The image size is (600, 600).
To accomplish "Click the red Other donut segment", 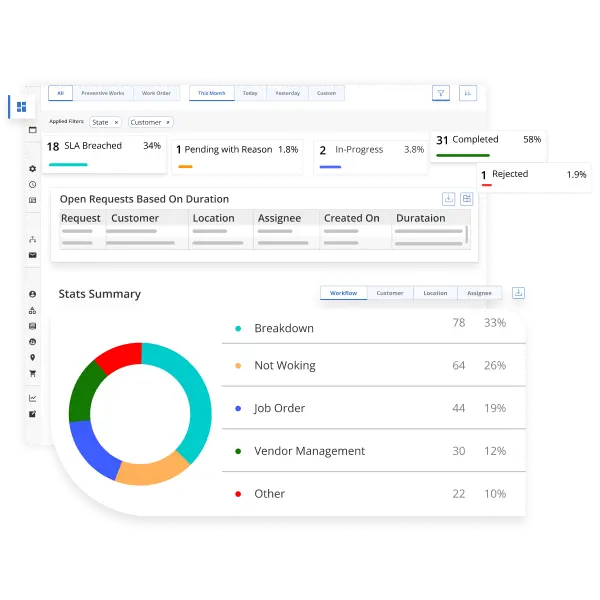I will 122,354.
